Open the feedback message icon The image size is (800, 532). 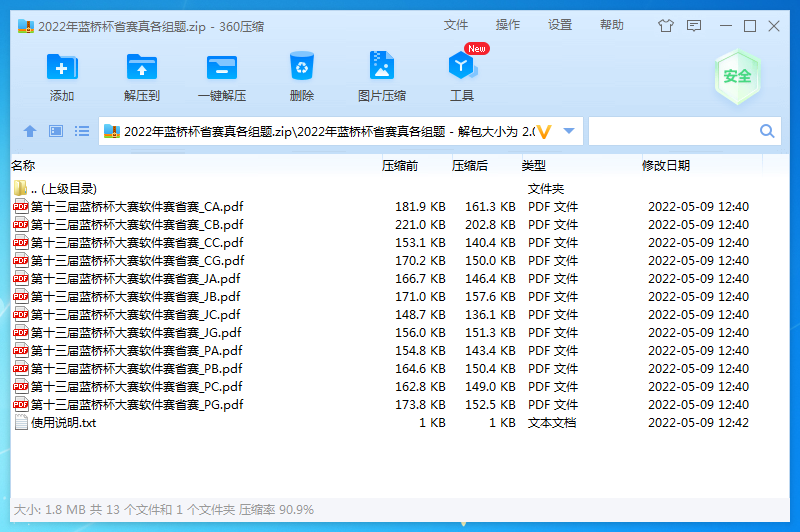[x=694, y=26]
